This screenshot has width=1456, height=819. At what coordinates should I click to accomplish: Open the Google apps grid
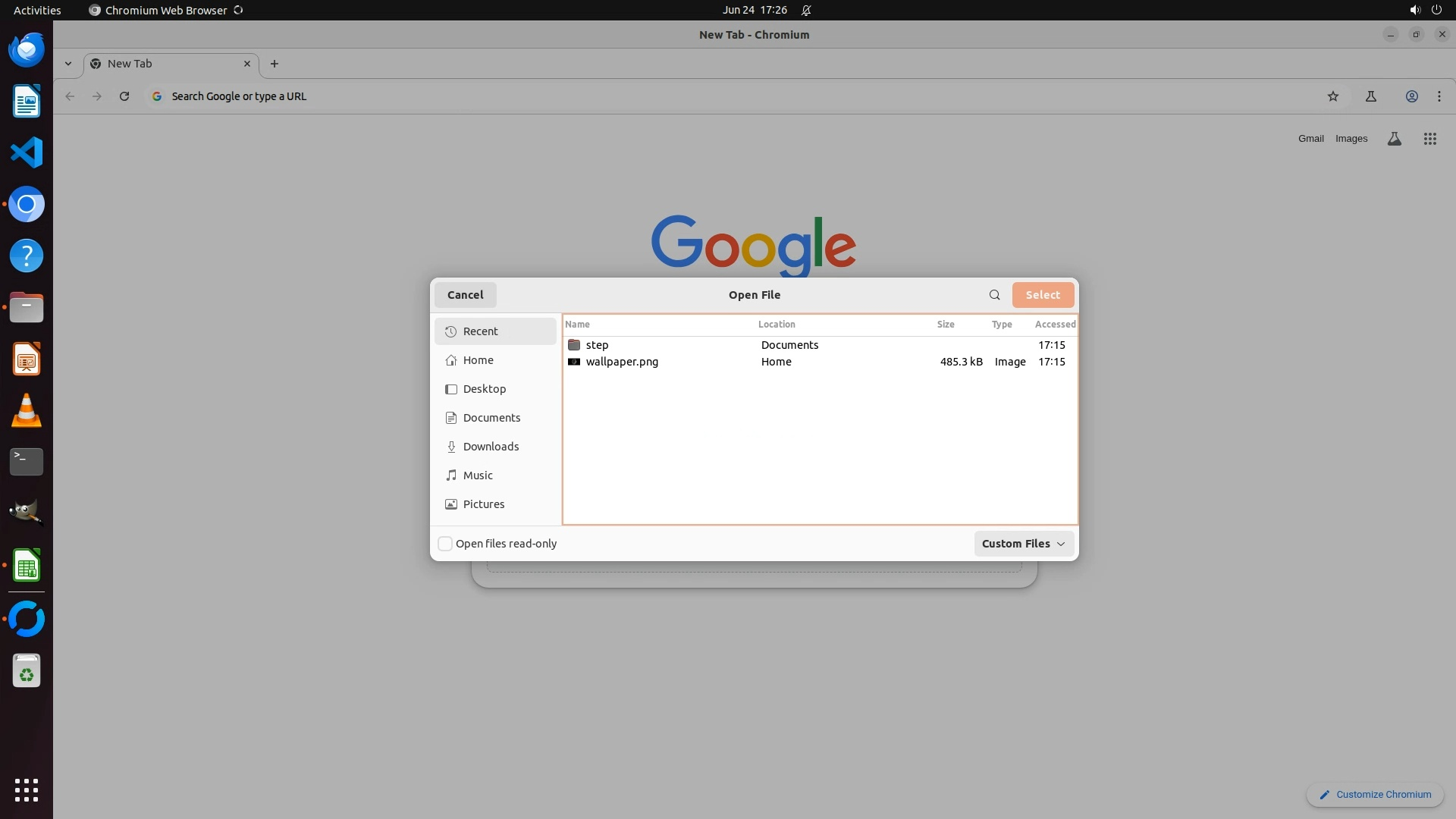click(1429, 139)
